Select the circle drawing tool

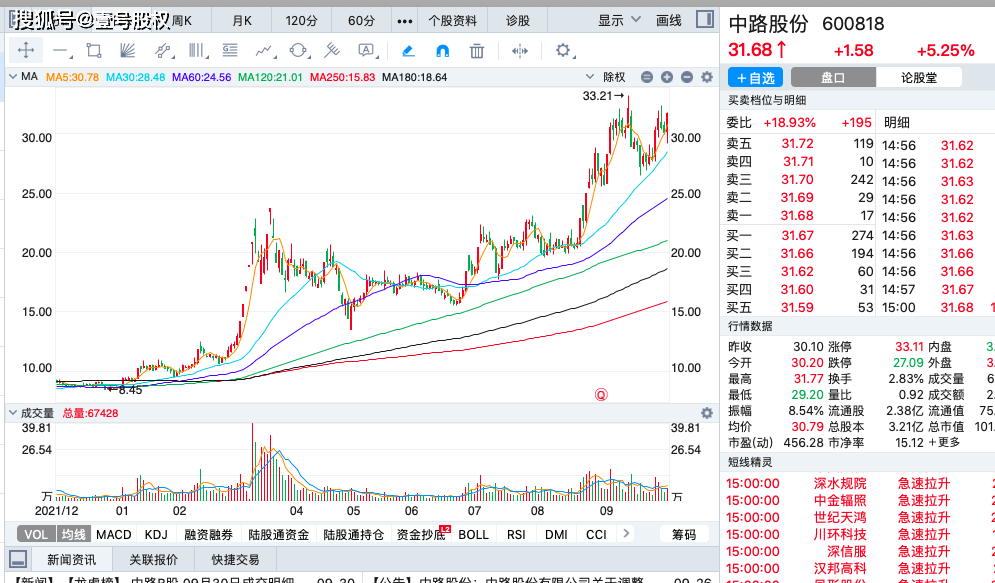coord(298,51)
